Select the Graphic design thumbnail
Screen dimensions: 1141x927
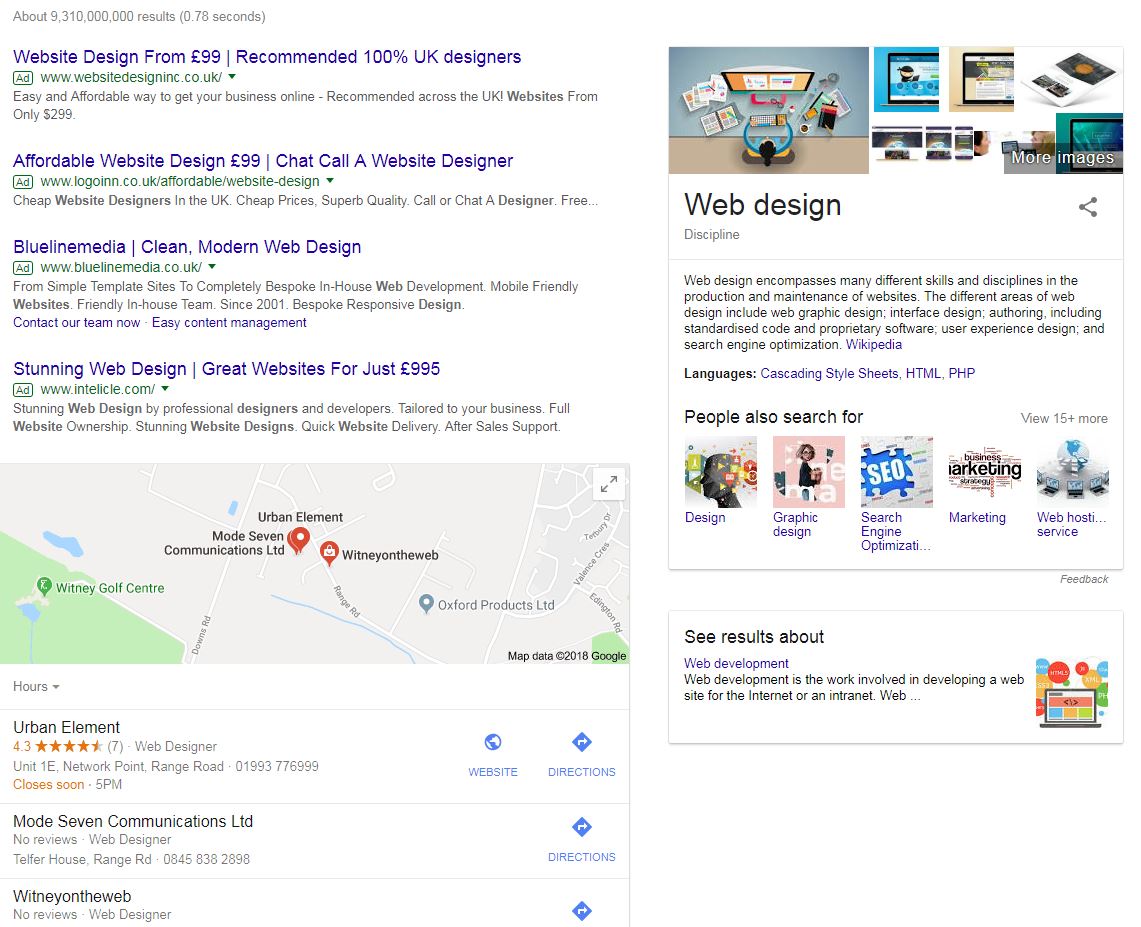(808, 472)
